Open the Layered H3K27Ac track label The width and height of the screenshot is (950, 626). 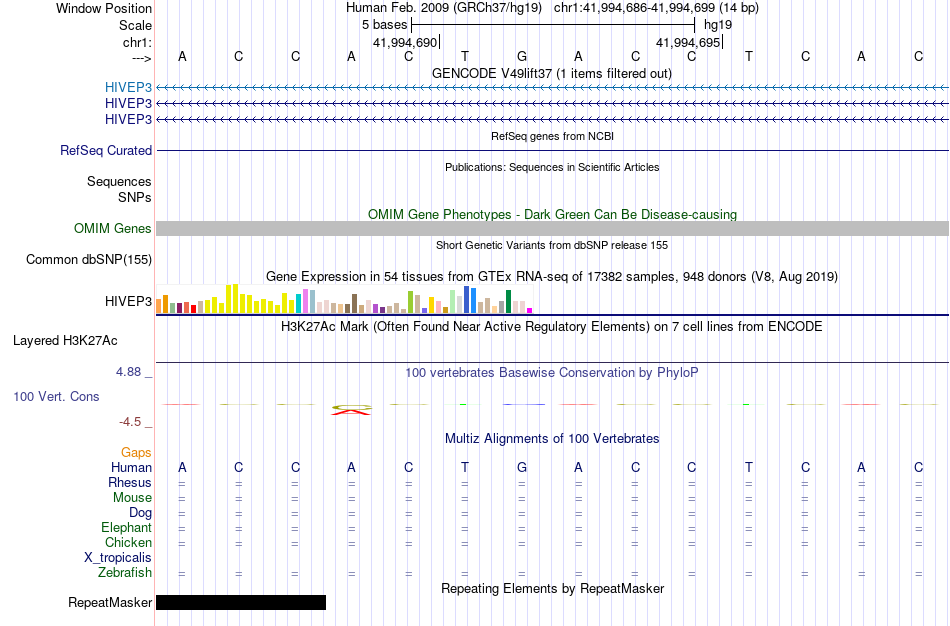[65, 341]
